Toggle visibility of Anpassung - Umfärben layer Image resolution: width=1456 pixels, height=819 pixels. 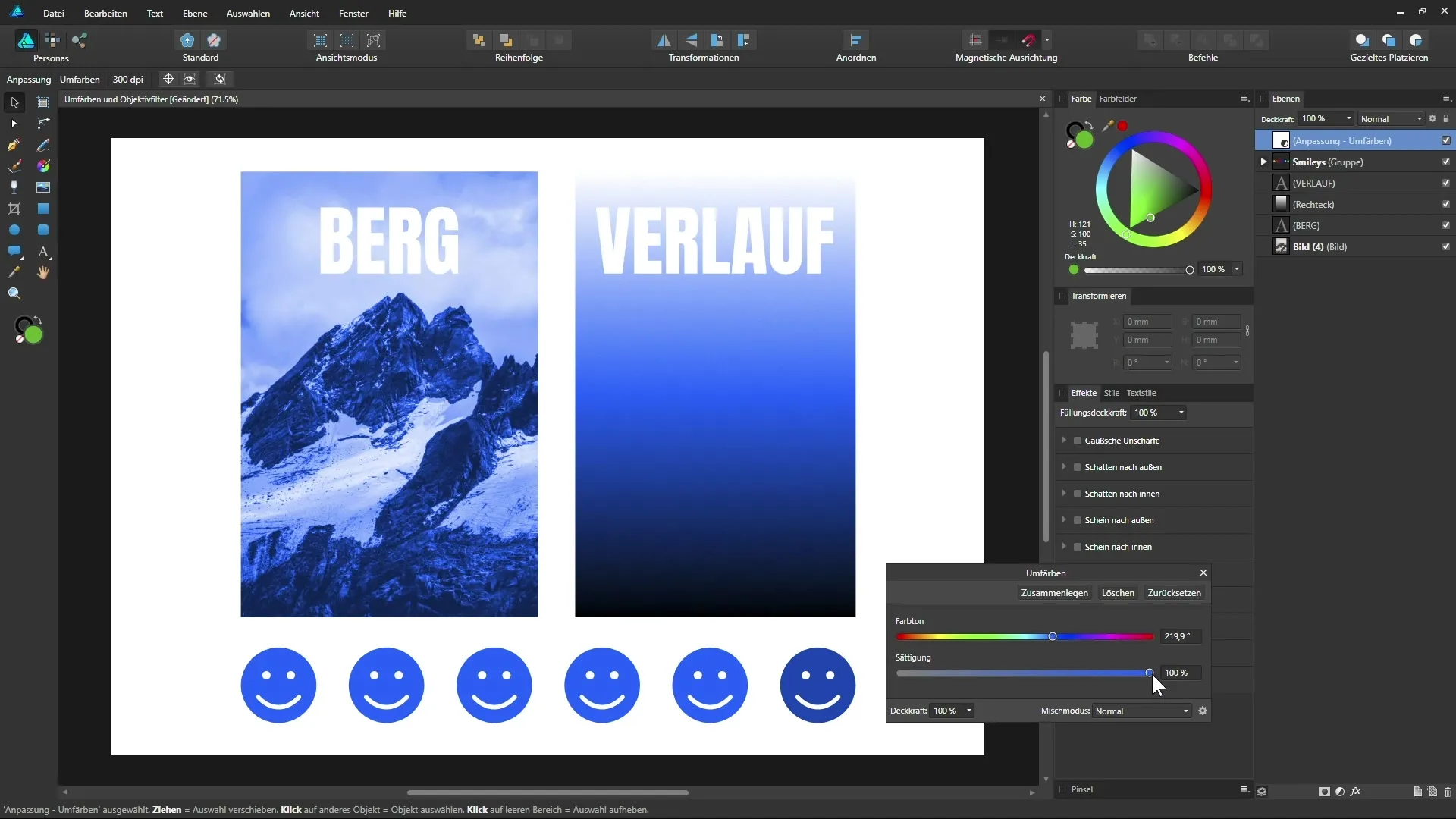[x=1445, y=141]
